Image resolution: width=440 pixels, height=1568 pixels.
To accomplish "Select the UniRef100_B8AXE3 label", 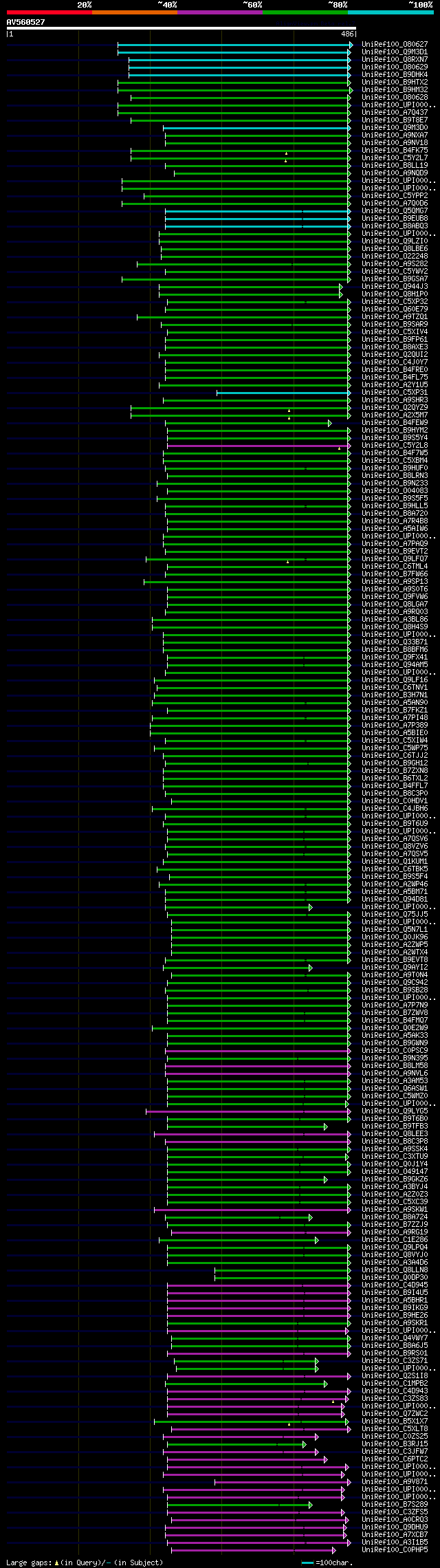I will coord(395,347).
